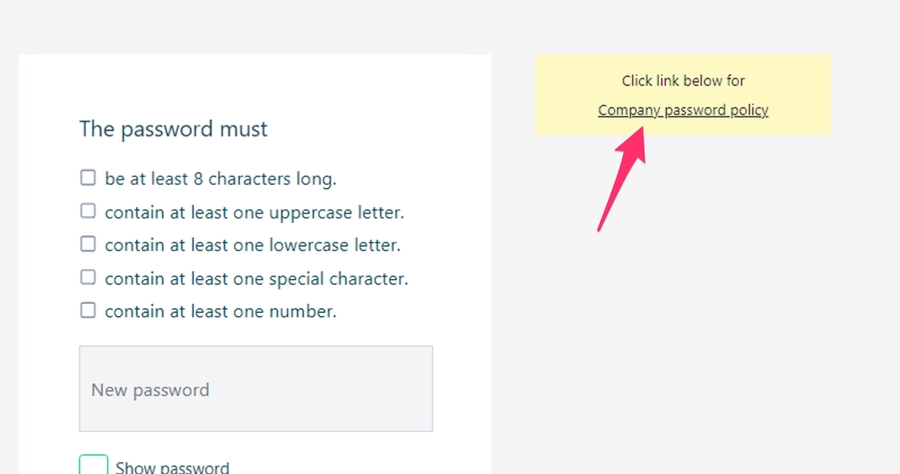900x474 pixels.
Task: Check the uppercase letter requirement checkbox
Action: 88,211
